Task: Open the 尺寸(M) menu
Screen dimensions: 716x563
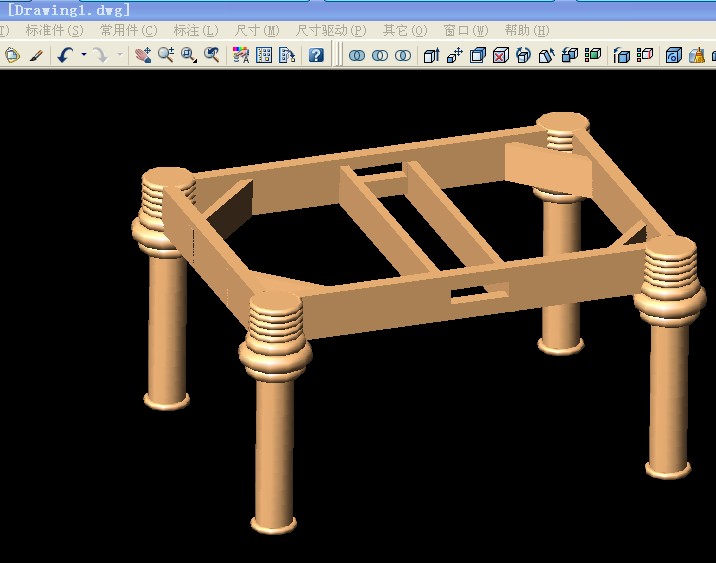Action: click(x=257, y=31)
